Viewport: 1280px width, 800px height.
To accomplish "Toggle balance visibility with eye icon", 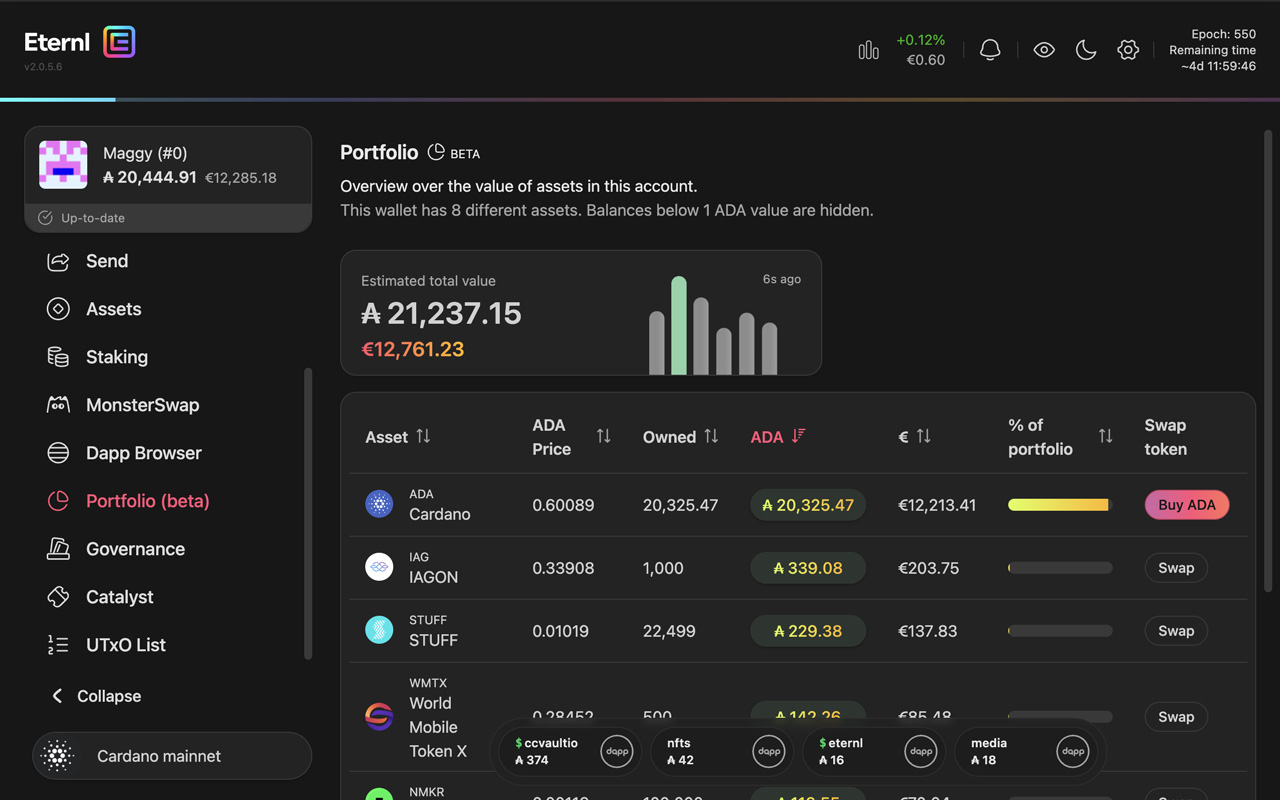I will click(x=1044, y=50).
